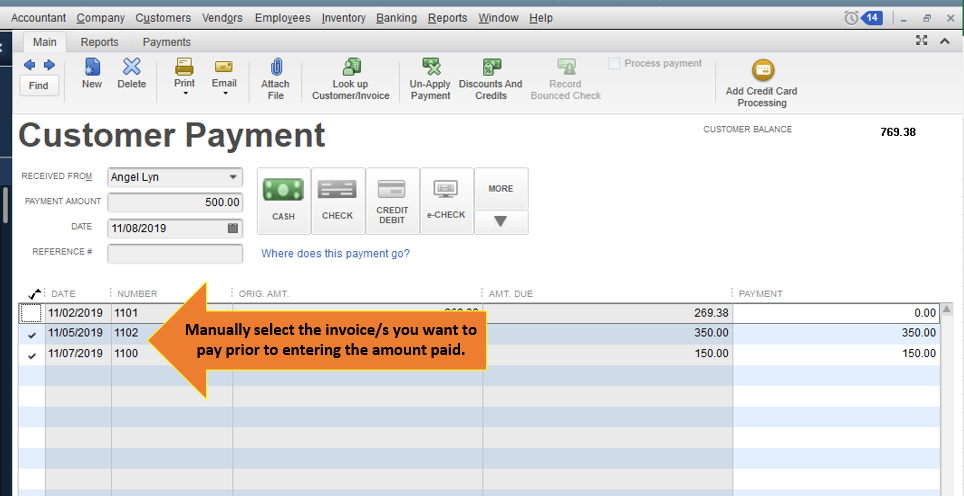Create a New customer payment
Viewport: 964px width, 496px height.
coord(92,73)
